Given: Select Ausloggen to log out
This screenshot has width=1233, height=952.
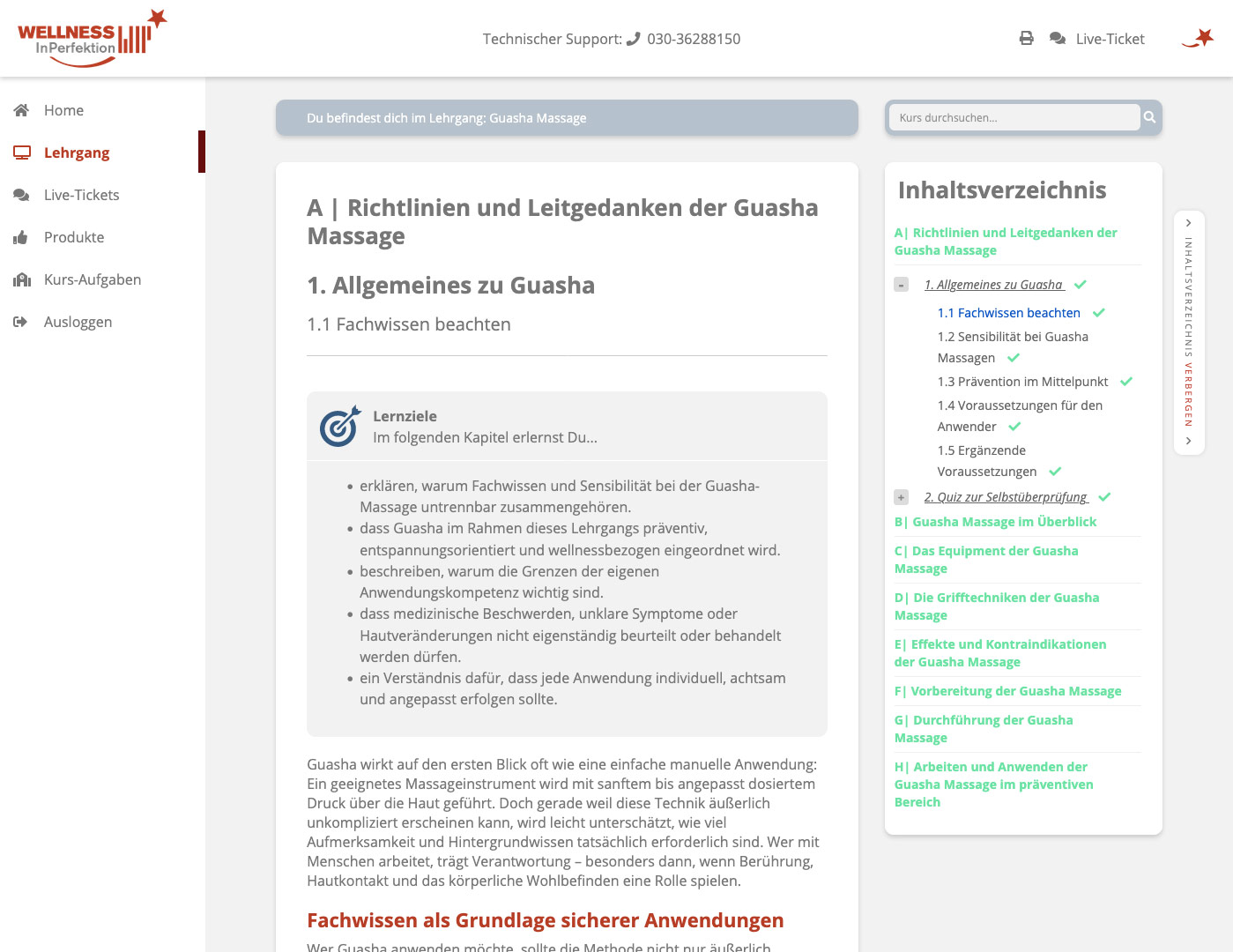Looking at the screenshot, I should 78,322.
